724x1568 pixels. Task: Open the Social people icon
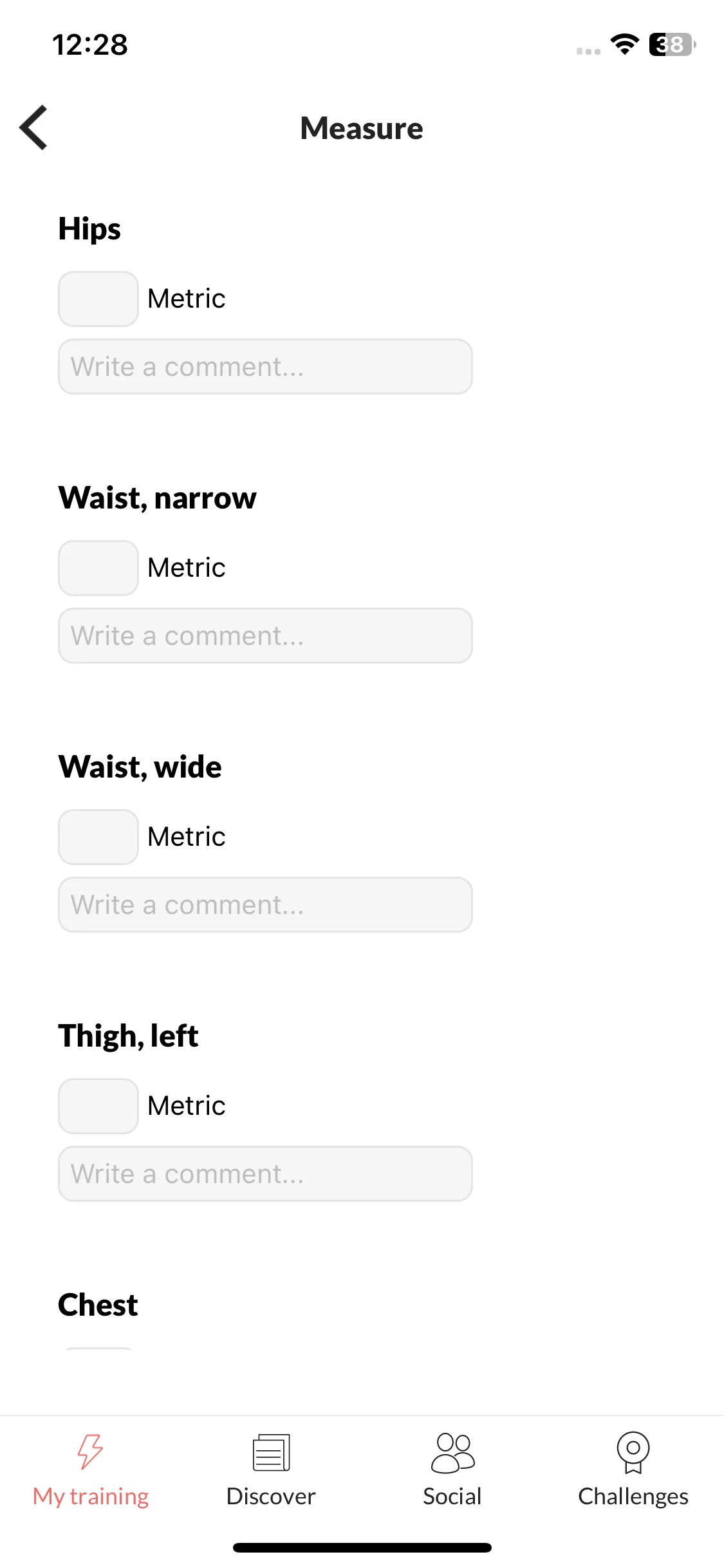[x=452, y=1453]
